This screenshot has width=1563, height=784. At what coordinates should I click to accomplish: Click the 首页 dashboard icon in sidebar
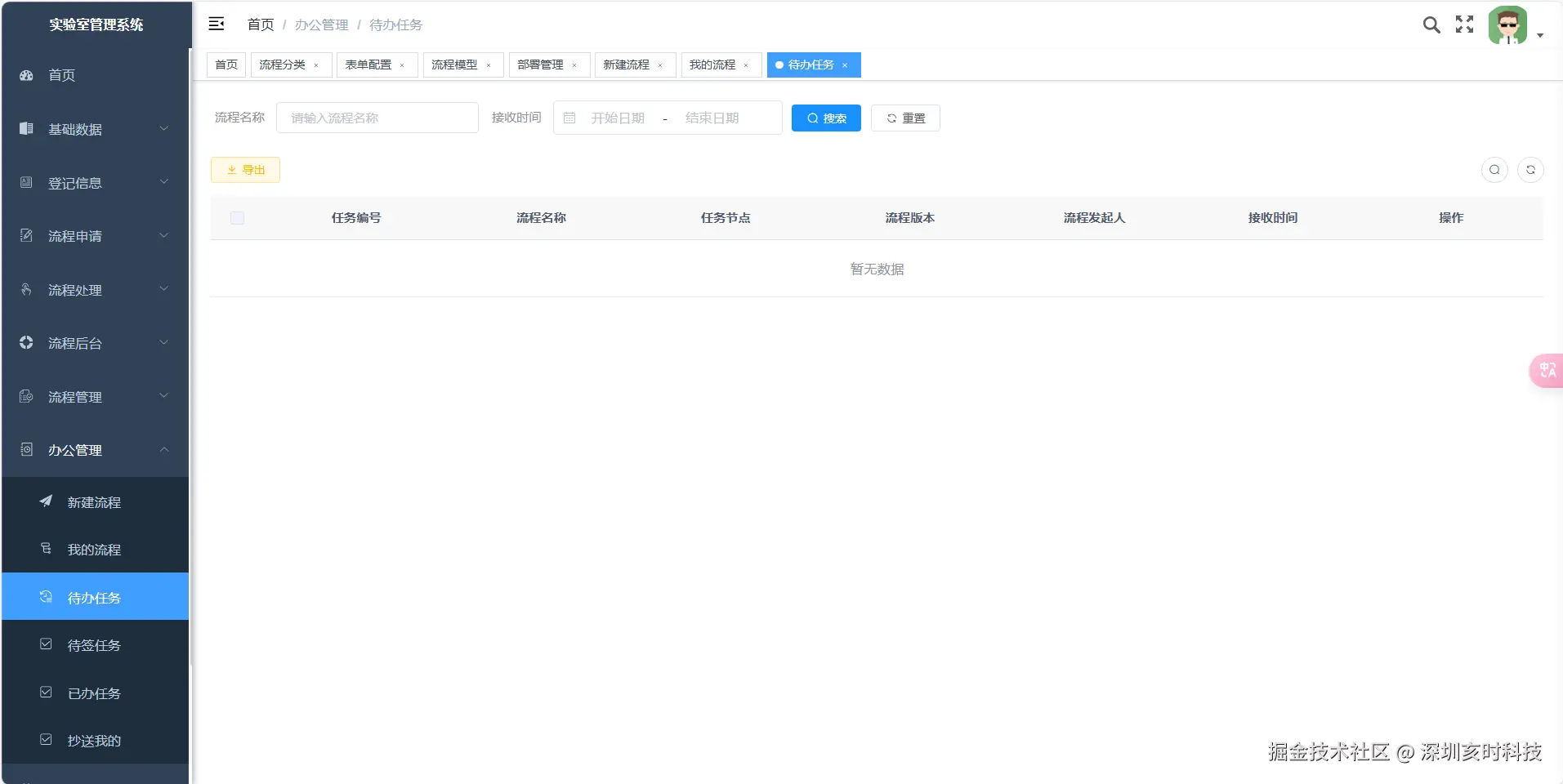(26, 75)
